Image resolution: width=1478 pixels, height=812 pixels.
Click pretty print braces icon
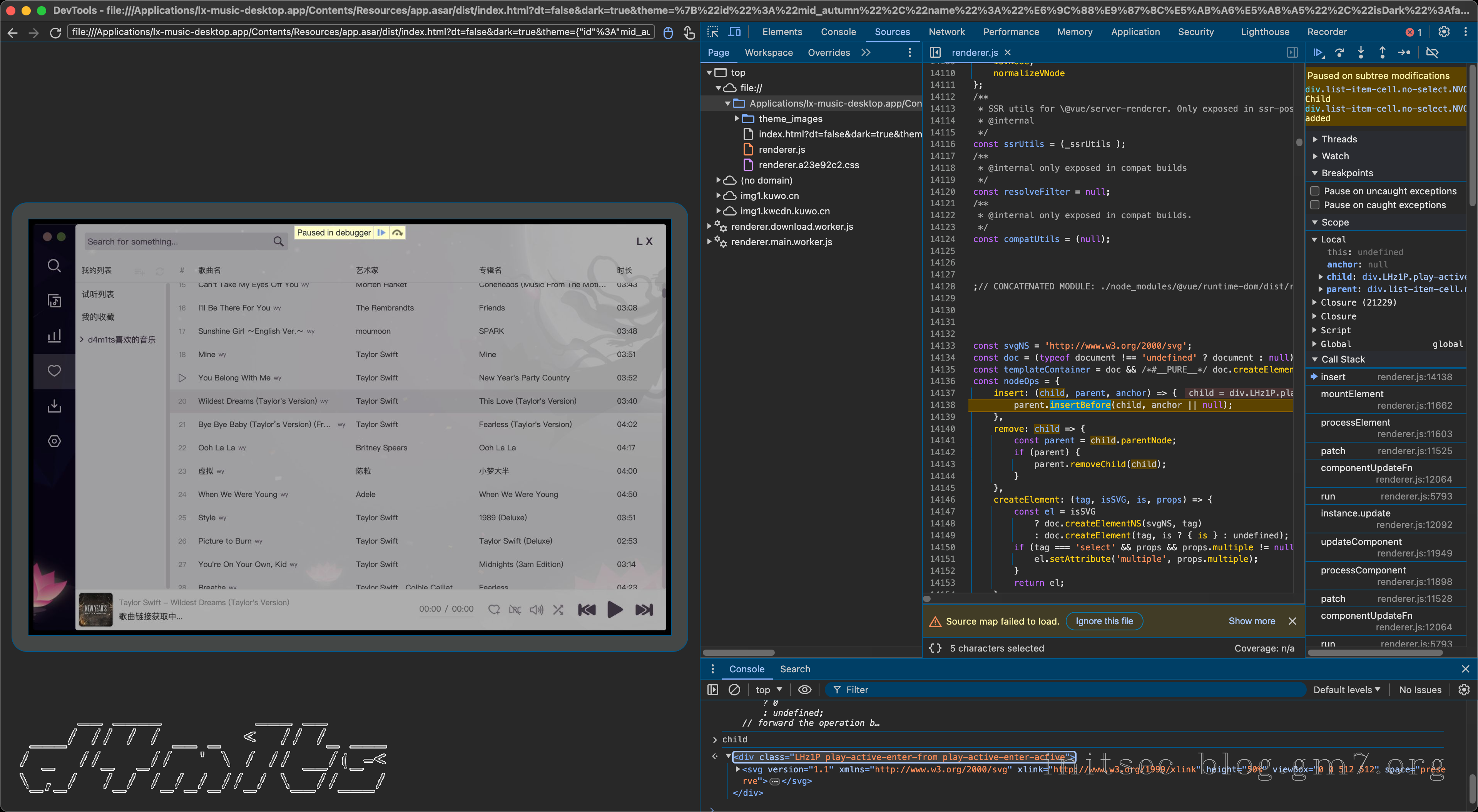pyautogui.click(x=935, y=648)
